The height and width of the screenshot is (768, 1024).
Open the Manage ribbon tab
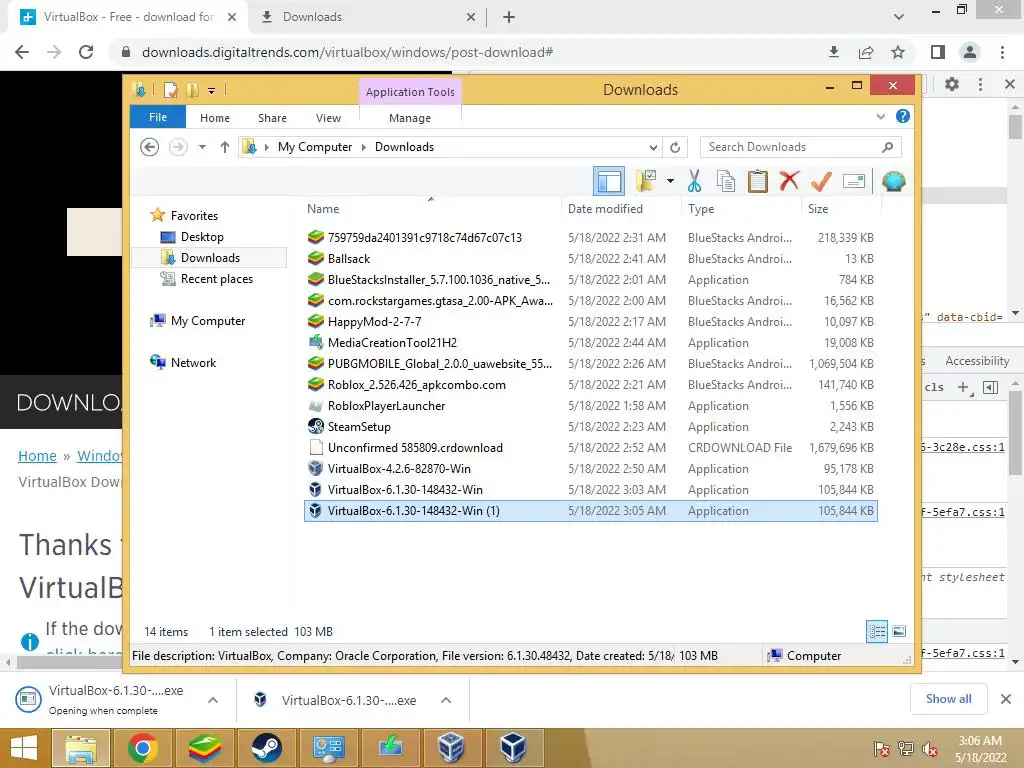click(x=409, y=118)
